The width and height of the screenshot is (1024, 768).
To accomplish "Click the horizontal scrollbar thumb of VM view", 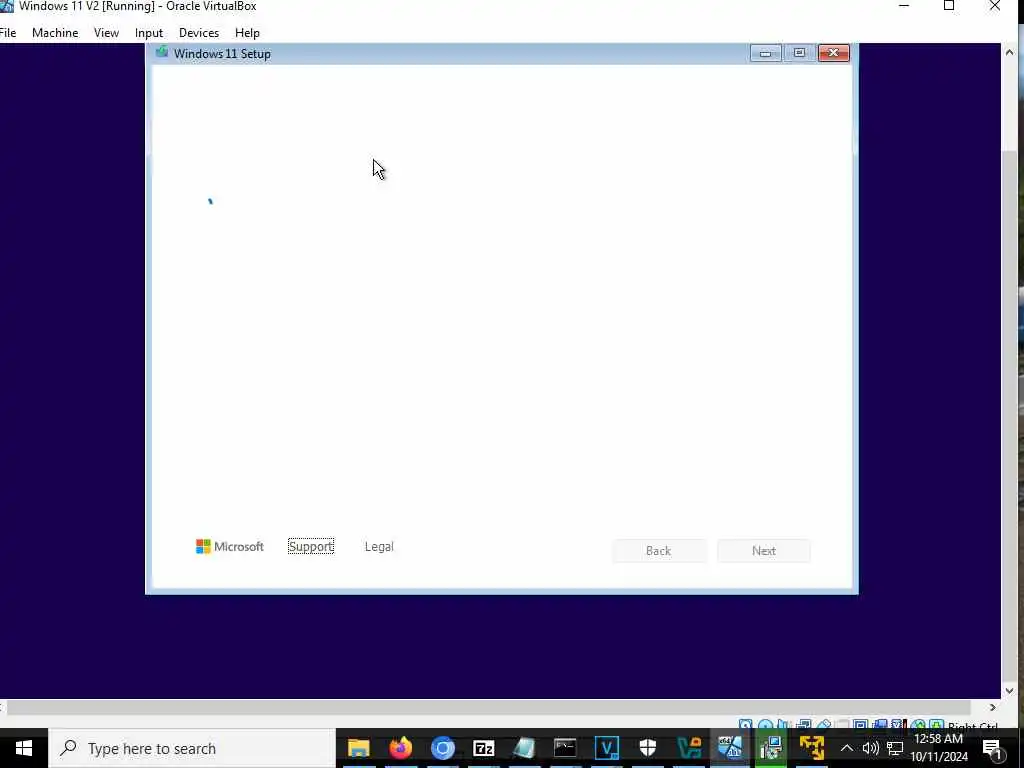I will pos(488,707).
